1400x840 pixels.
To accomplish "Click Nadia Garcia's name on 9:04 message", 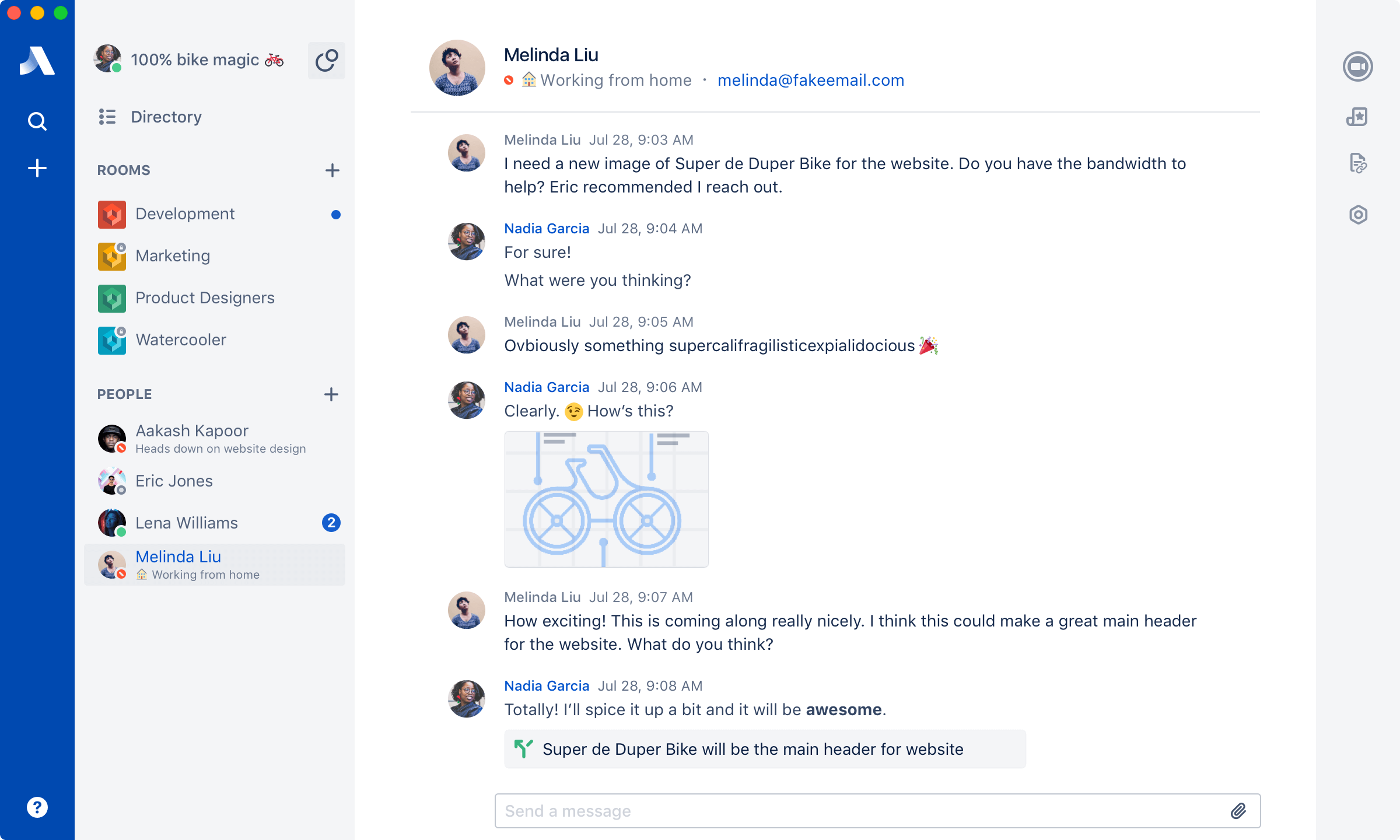I will click(x=547, y=229).
